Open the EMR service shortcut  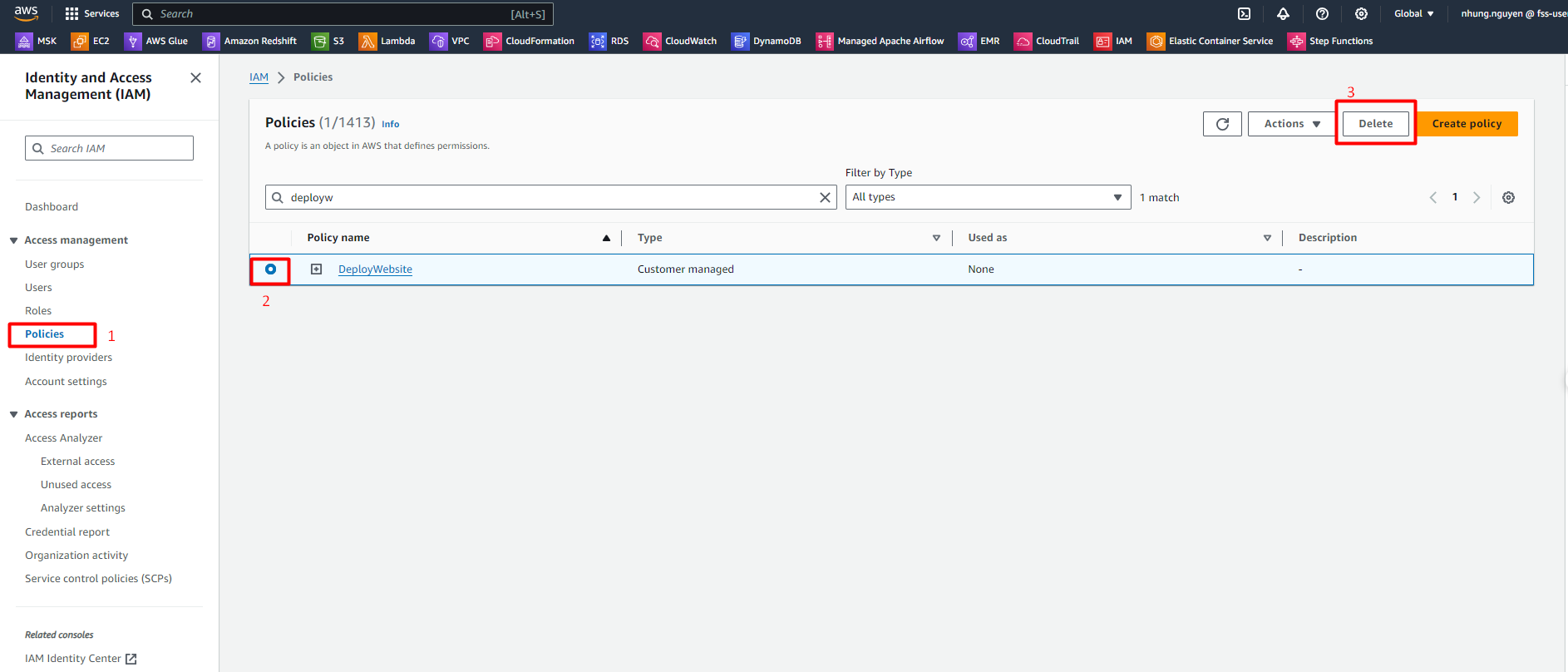click(x=979, y=41)
